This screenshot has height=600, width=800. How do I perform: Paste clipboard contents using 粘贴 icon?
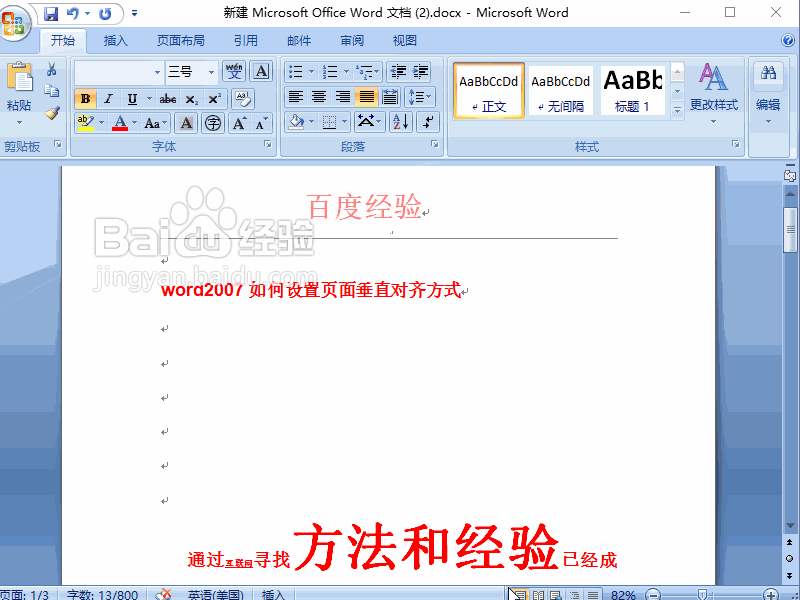coord(19,78)
